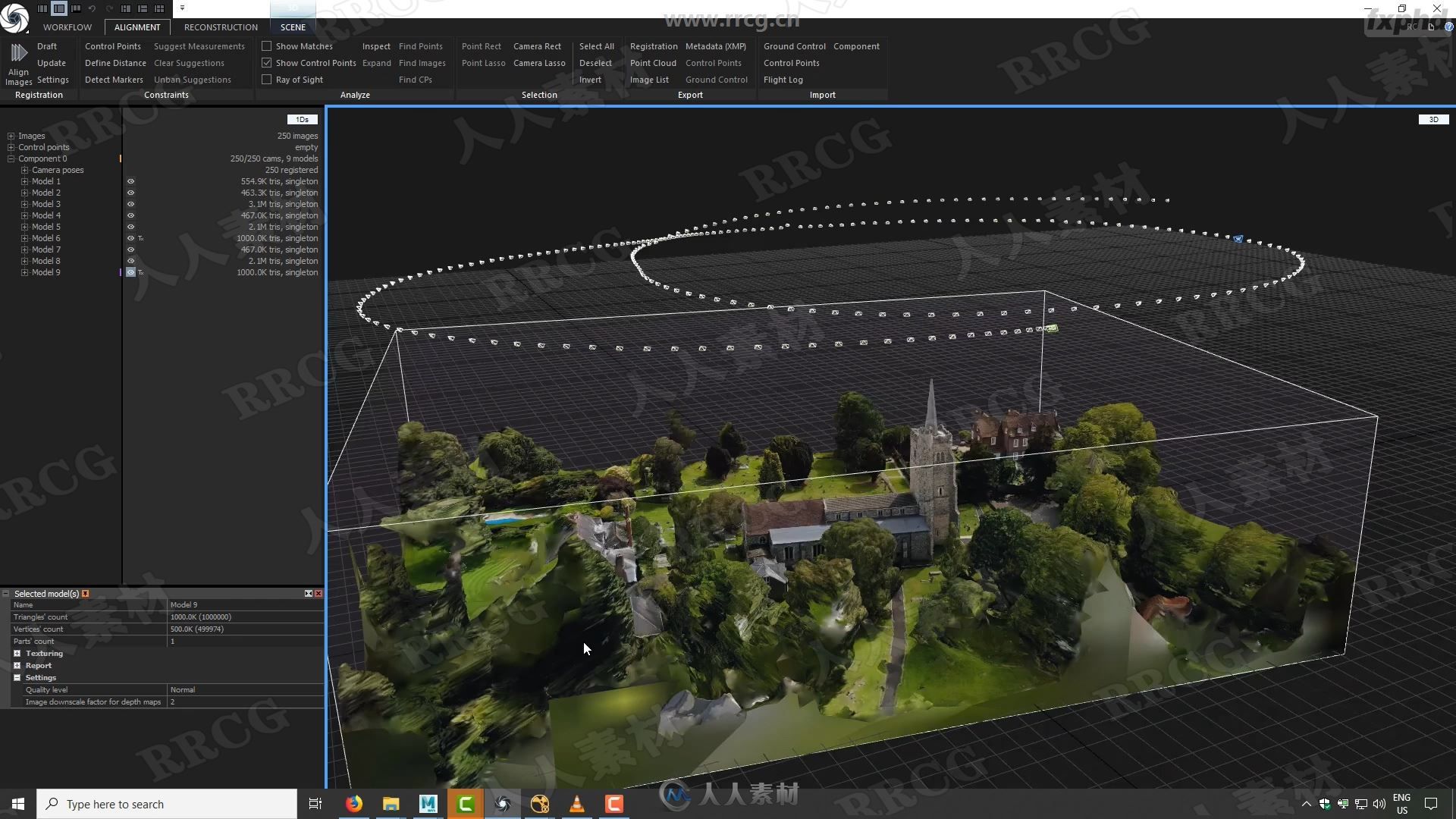This screenshot has width=1456, height=819.
Task: Click the Ground Control icon in toolbar
Action: pos(794,46)
